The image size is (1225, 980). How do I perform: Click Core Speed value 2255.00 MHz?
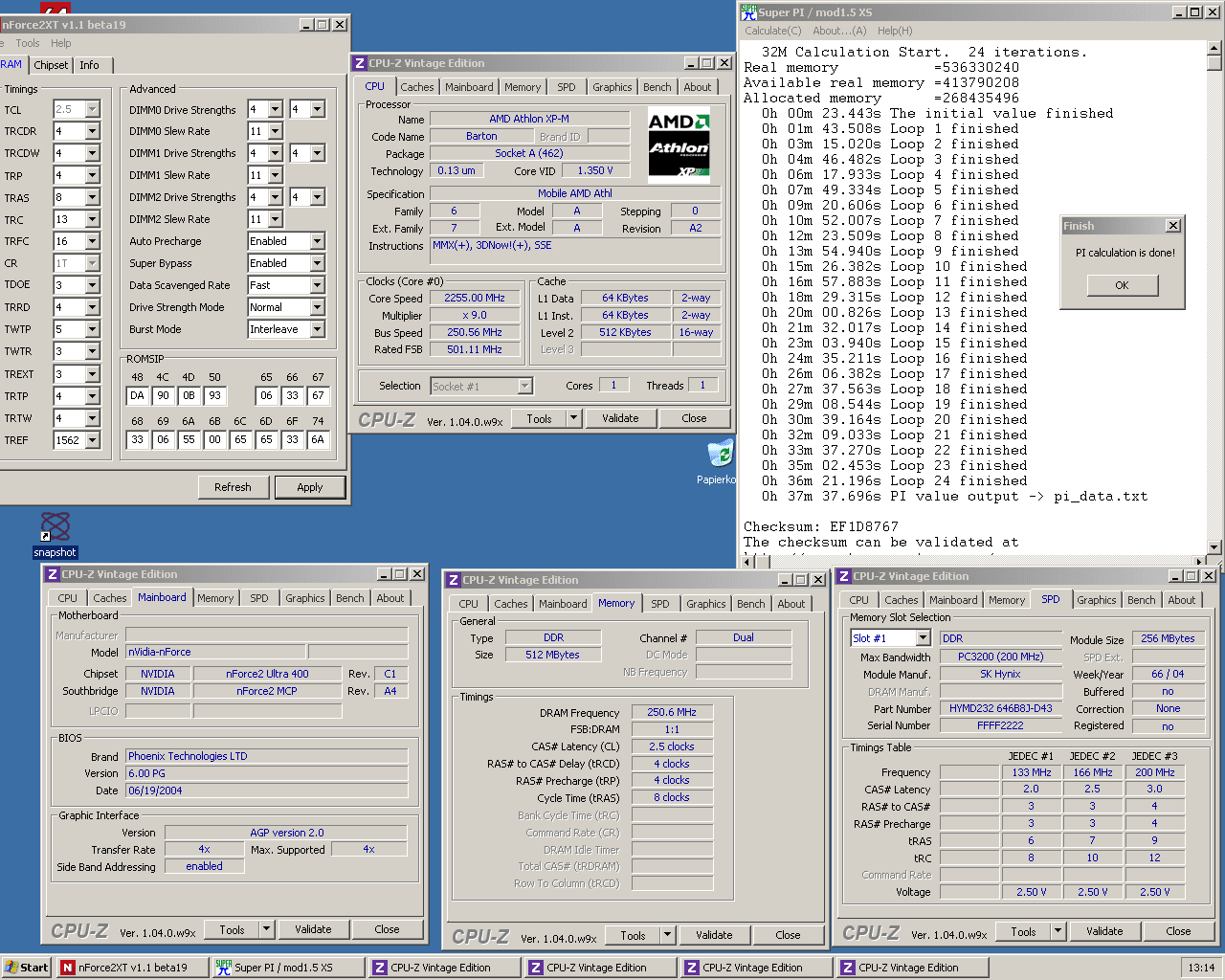pyautogui.click(x=475, y=298)
